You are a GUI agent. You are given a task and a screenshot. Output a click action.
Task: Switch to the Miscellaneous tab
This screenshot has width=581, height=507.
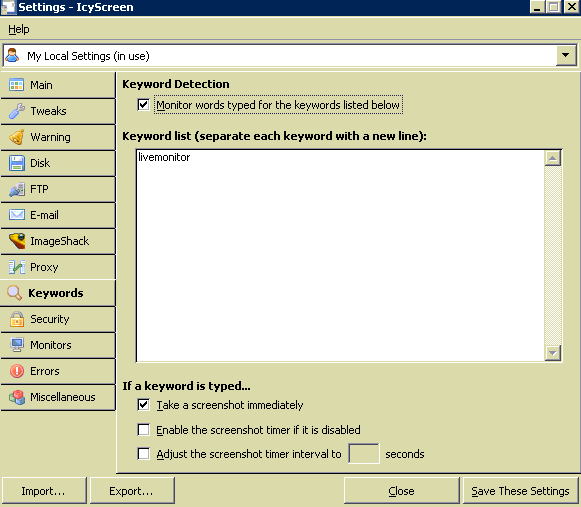point(58,397)
